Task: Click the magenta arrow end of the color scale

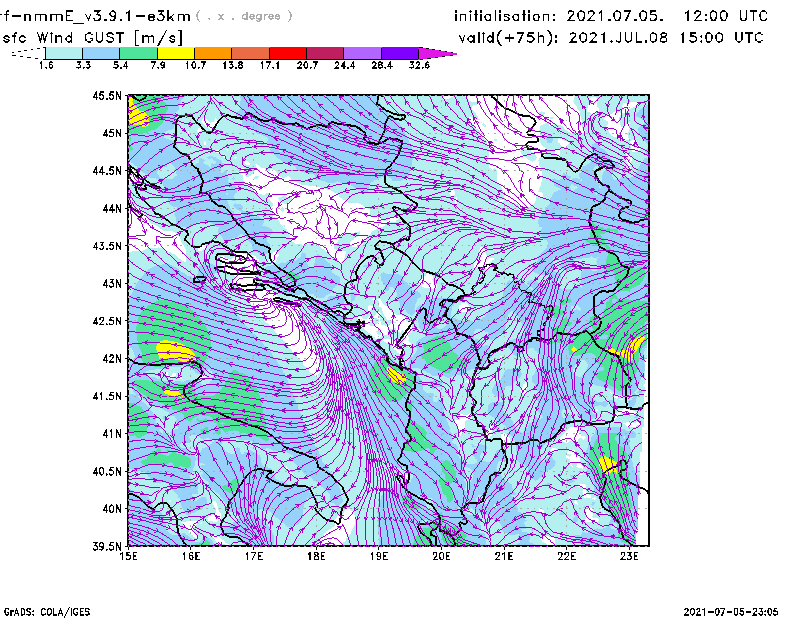Action: (437, 53)
